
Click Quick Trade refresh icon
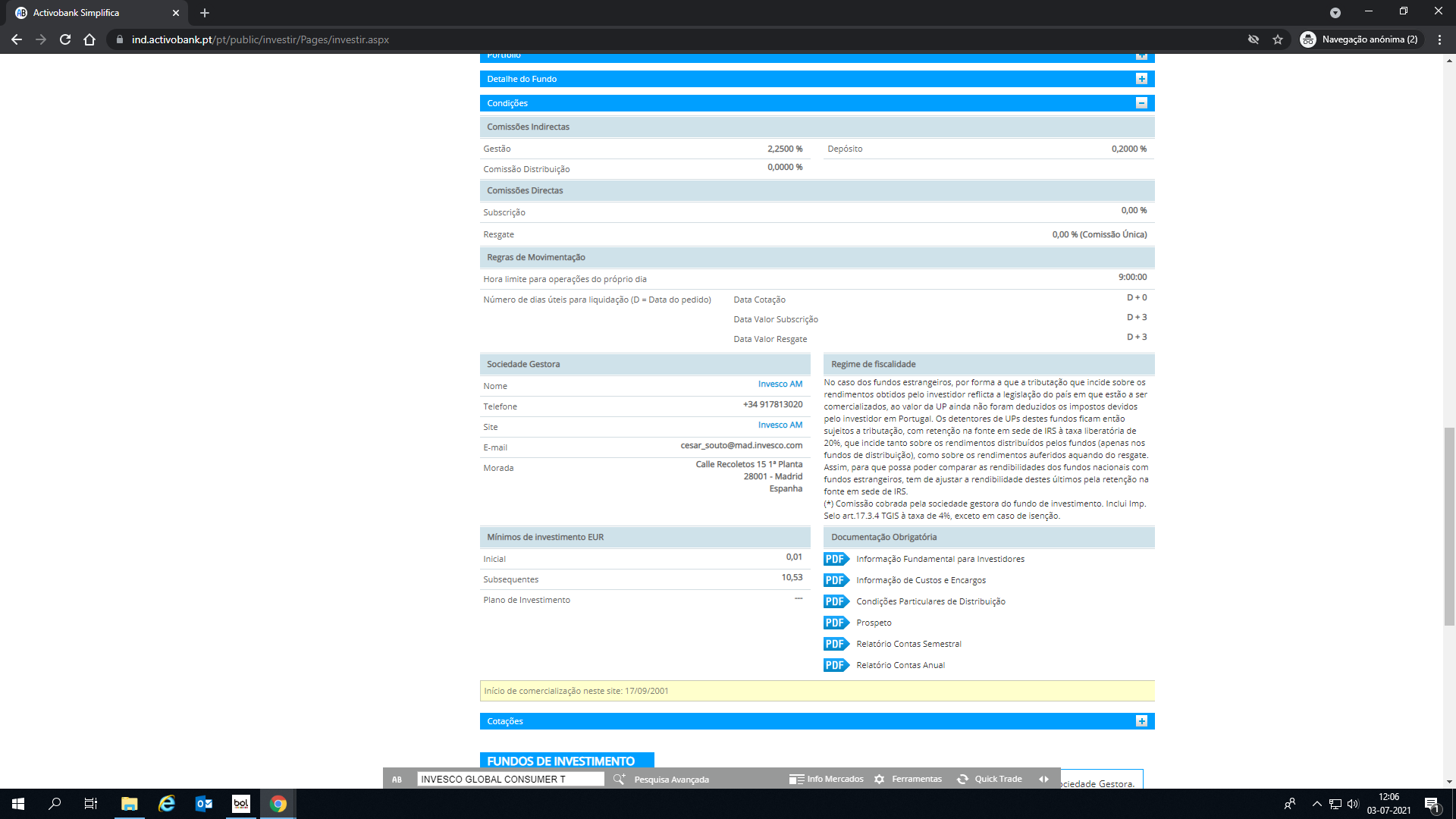click(x=962, y=779)
